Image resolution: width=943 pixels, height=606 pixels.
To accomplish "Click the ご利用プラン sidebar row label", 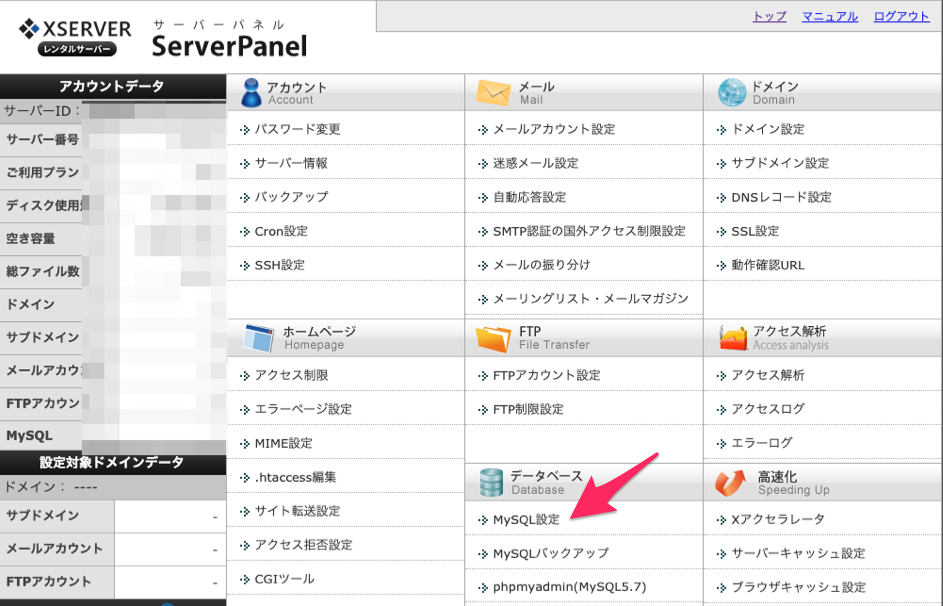I will tap(43, 173).
